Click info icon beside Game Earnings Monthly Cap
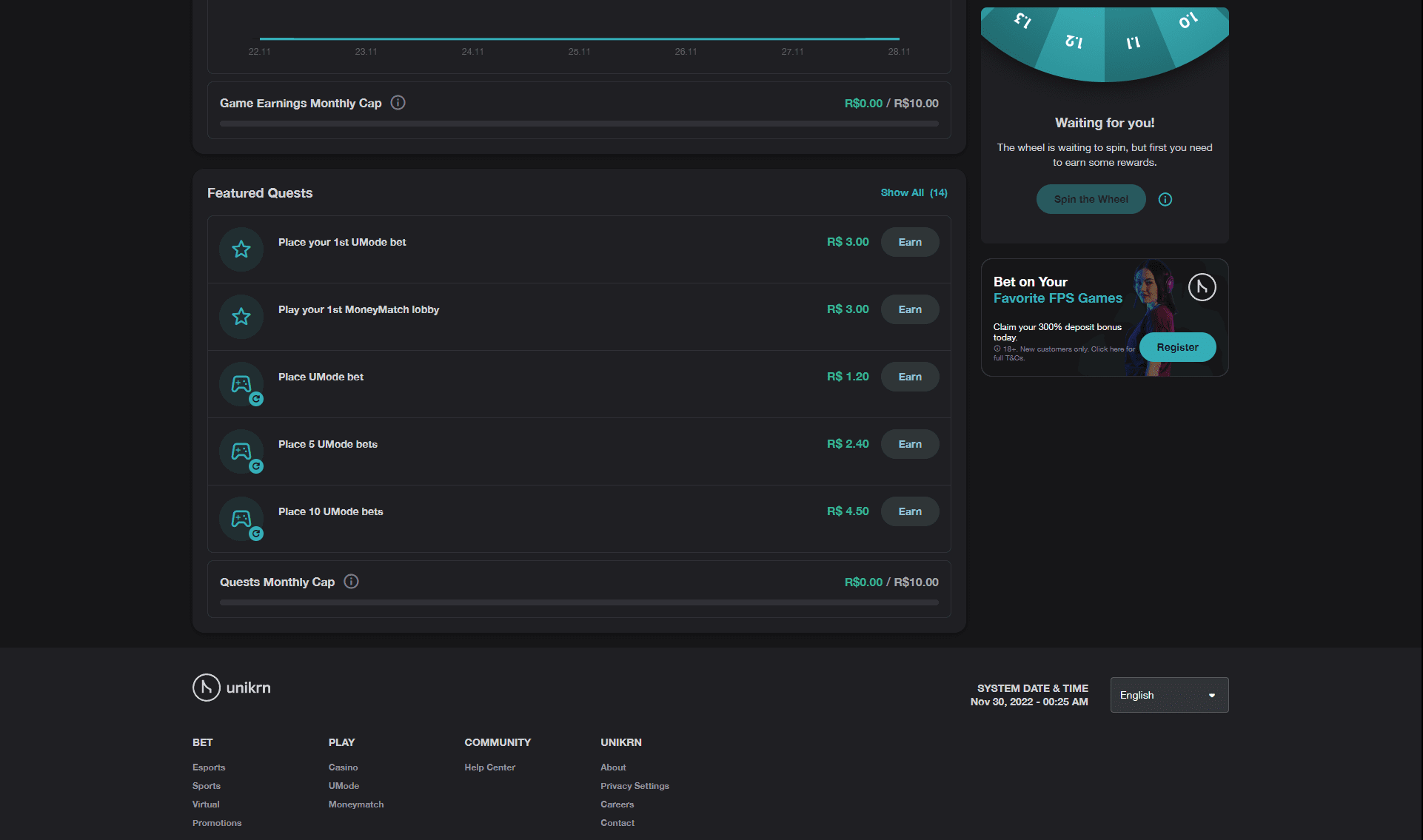Screen dimensions: 1423x840 coord(398,103)
